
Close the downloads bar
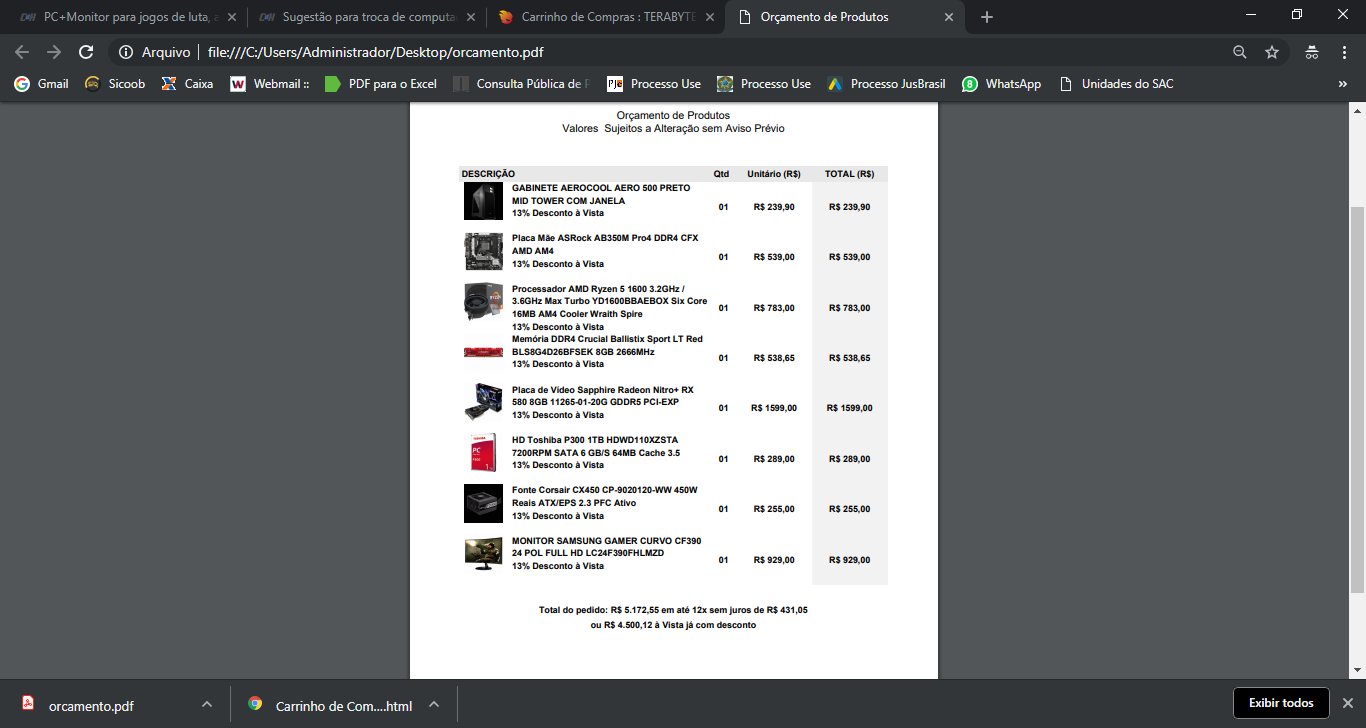(x=1347, y=703)
